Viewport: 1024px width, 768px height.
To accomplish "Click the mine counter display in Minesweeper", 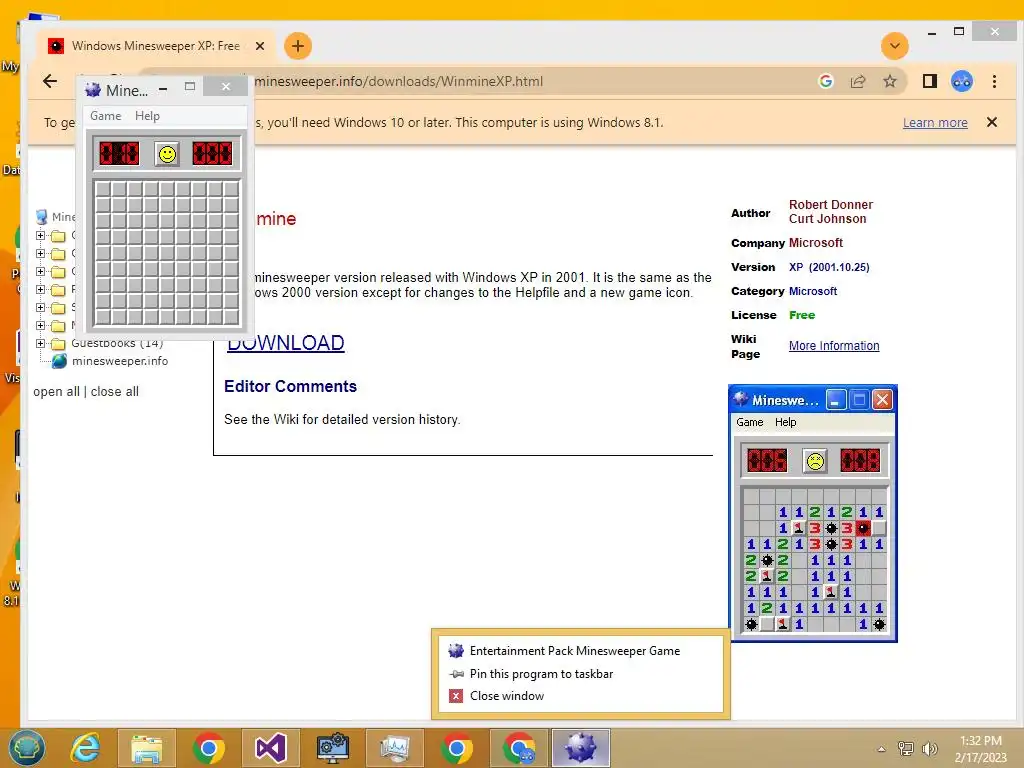I will (x=119, y=154).
